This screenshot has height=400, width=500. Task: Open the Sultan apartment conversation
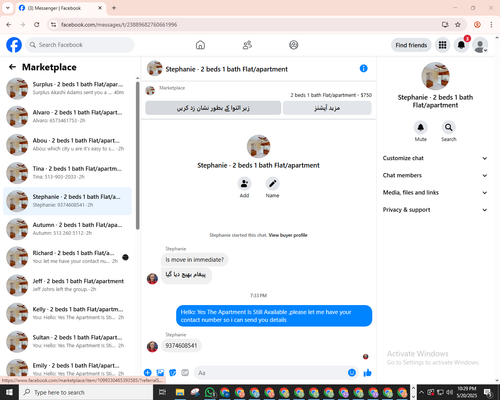68,341
